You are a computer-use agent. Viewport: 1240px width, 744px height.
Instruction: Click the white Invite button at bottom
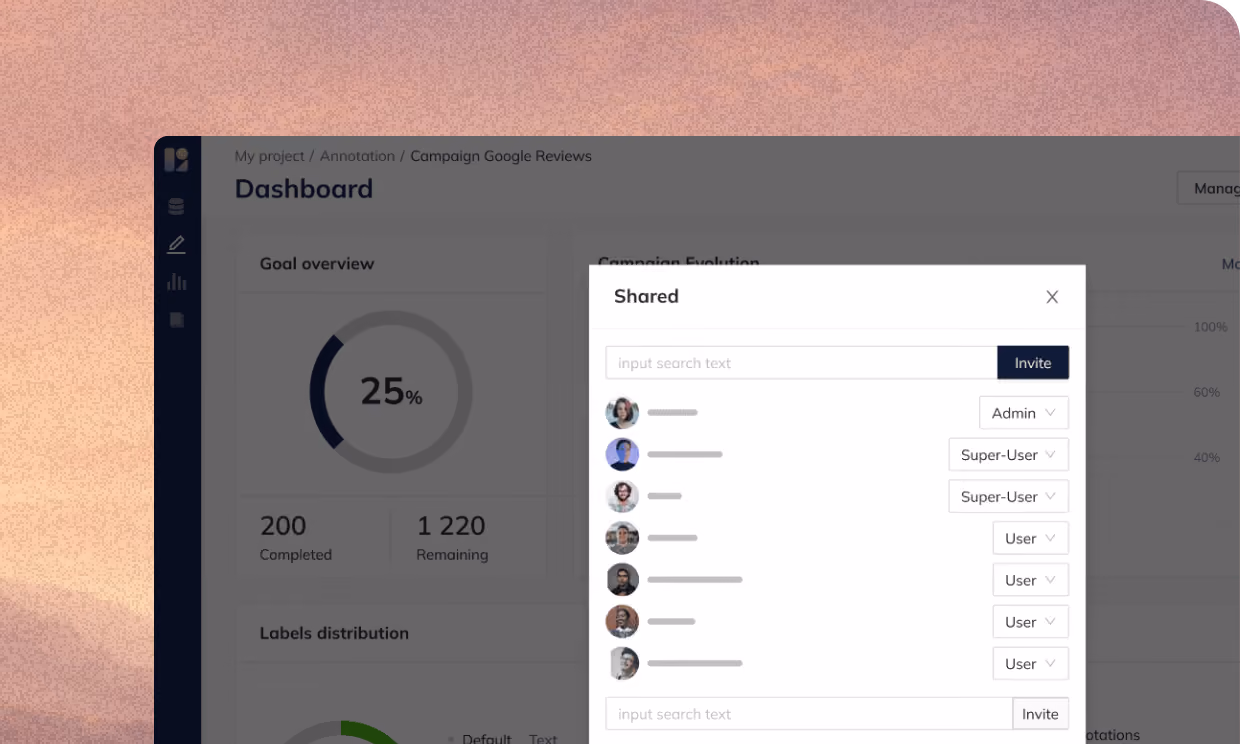[x=1040, y=714]
